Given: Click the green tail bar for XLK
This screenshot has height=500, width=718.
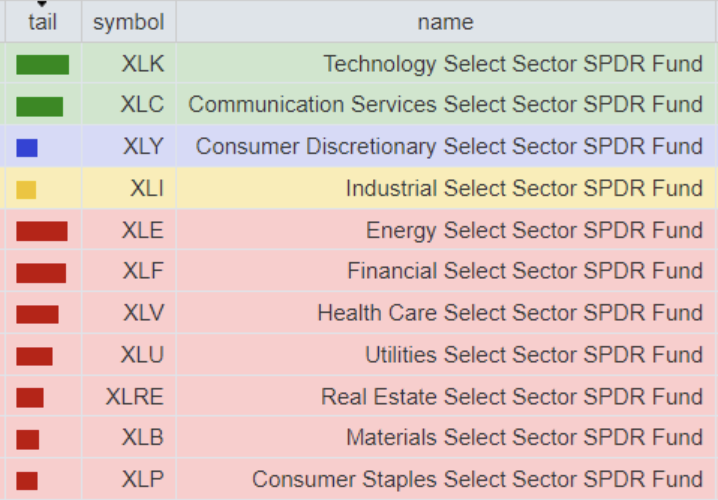Looking at the screenshot, I should [x=42, y=65].
